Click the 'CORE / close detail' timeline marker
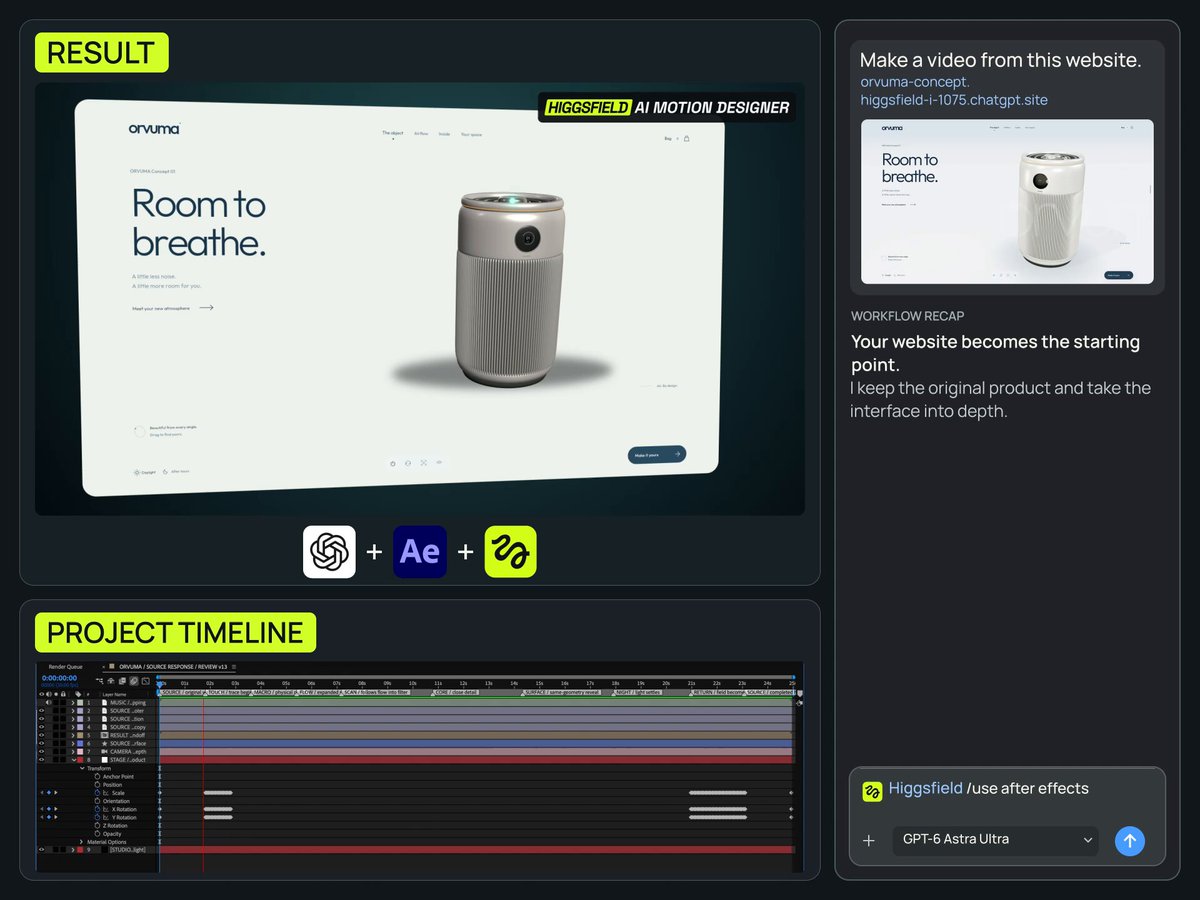This screenshot has width=1200, height=900. click(456, 692)
